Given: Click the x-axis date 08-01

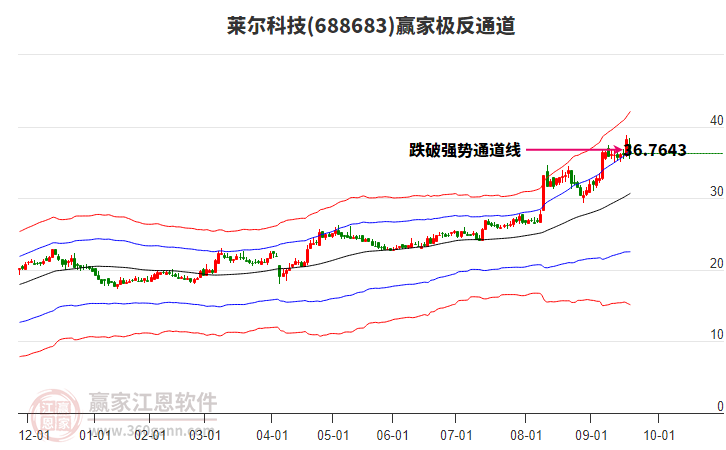Looking at the screenshot, I should click(526, 435).
